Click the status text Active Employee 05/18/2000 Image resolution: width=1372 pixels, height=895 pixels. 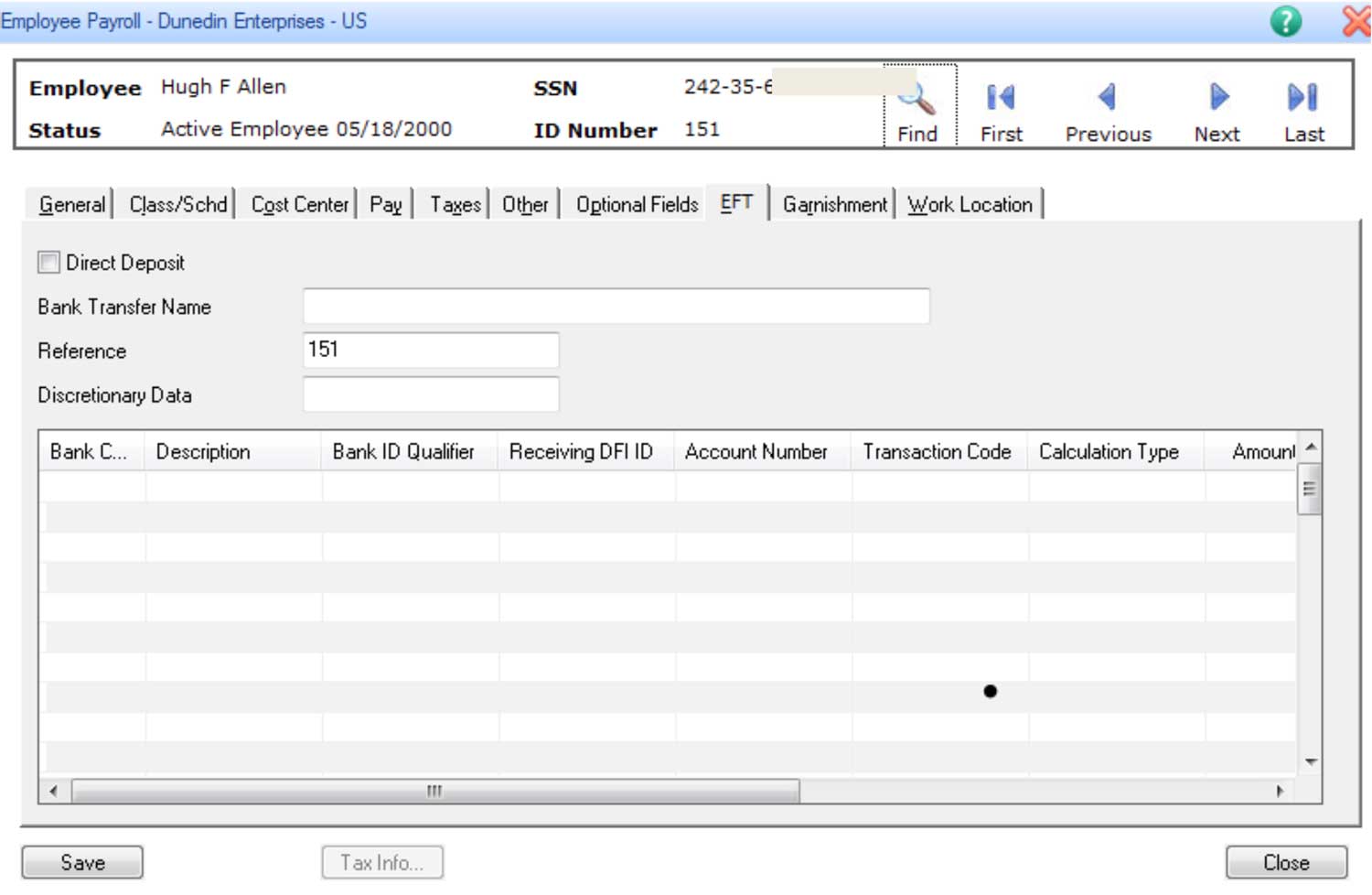pyautogui.click(x=306, y=129)
